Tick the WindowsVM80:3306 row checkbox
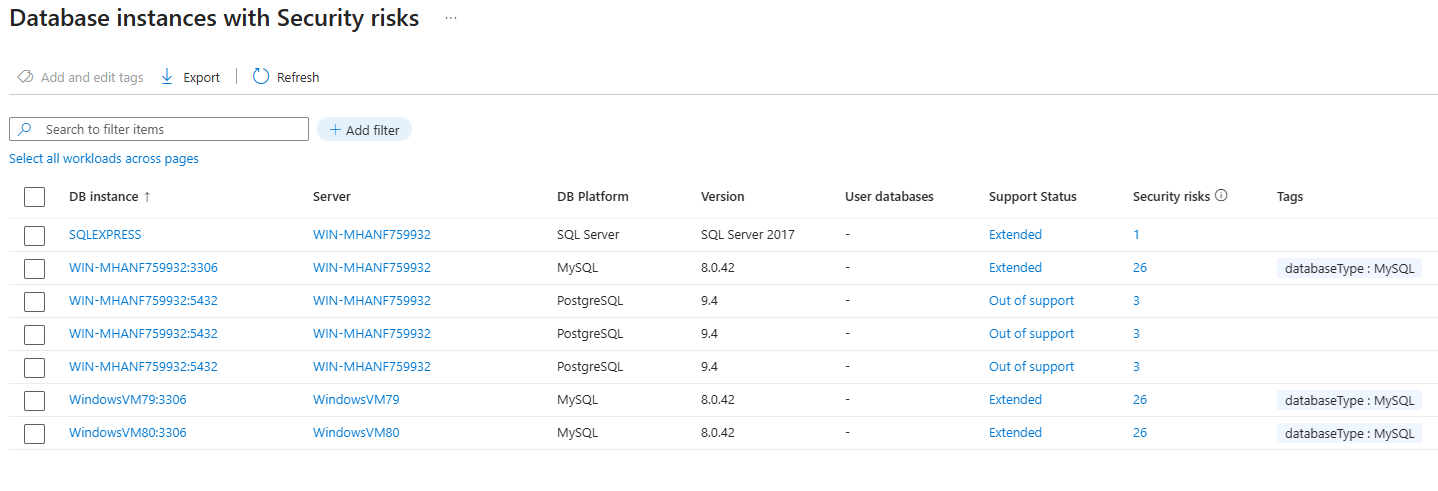This screenshot has height=491, width=1438. click(x=35, y=433)
